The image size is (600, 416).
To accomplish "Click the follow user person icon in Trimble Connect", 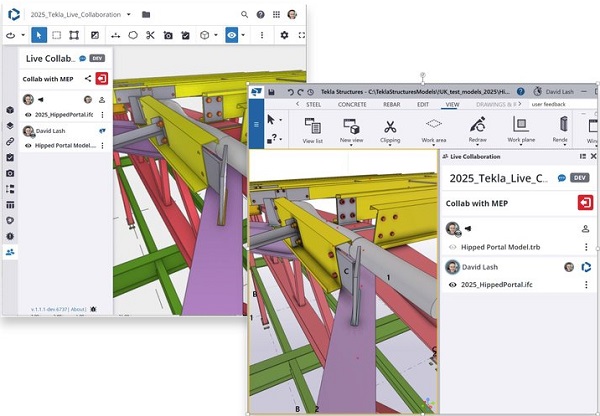I will click(x=102, y=100).
